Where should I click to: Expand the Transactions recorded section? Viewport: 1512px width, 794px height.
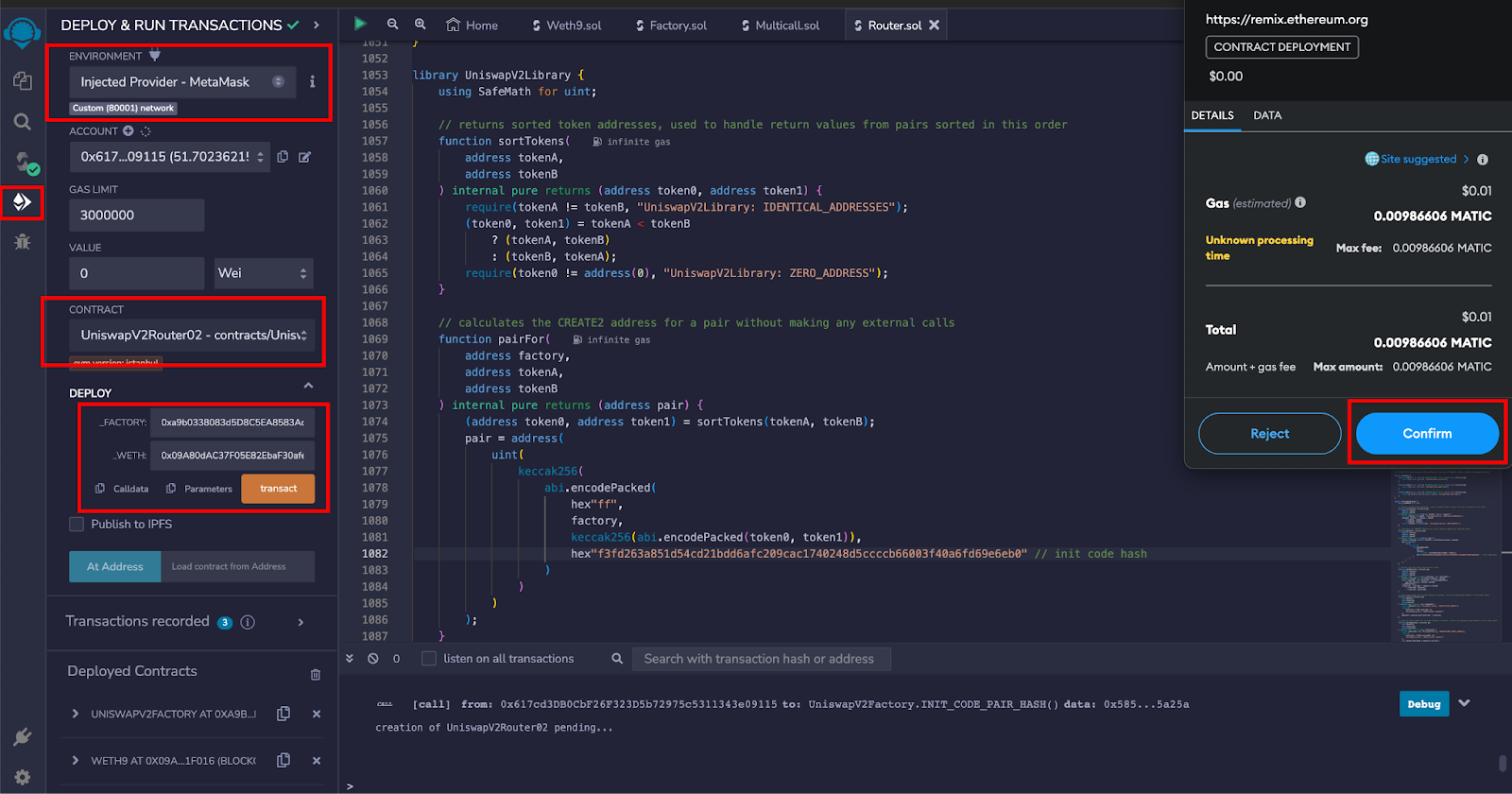pos(301,622)
